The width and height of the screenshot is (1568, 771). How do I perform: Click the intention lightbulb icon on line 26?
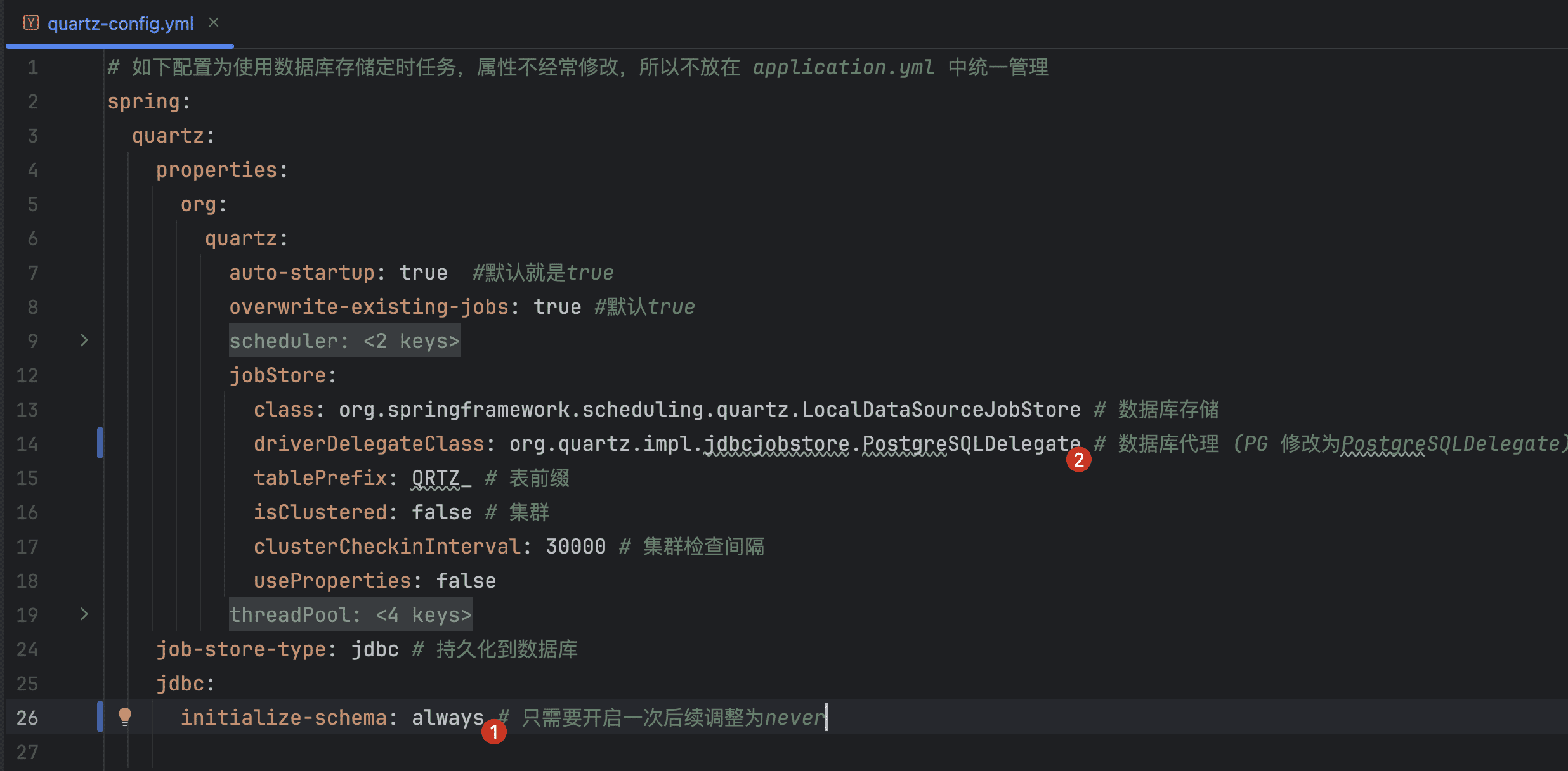coord(125,716)
